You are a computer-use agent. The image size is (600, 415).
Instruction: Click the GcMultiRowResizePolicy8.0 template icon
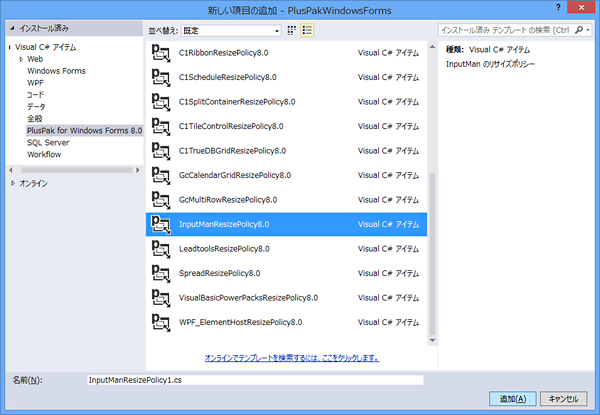161,200
